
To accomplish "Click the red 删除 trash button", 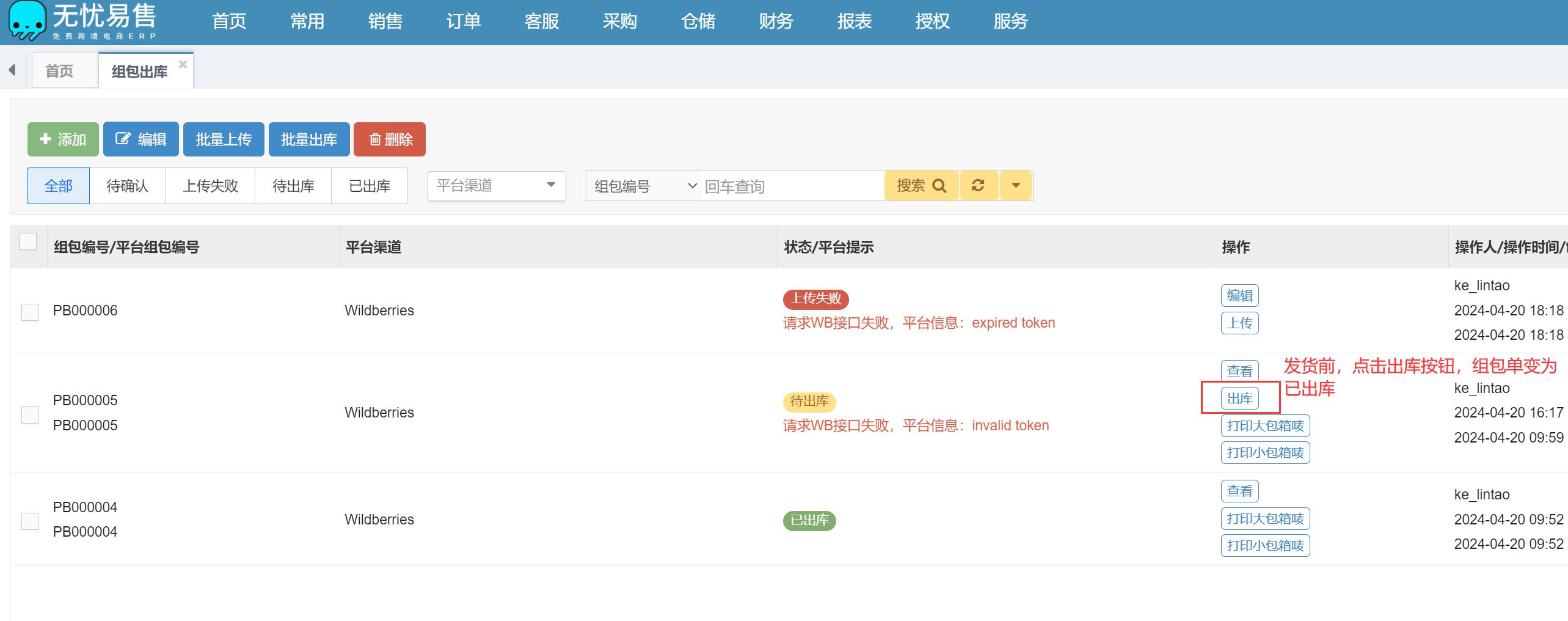I will point(390,139).
